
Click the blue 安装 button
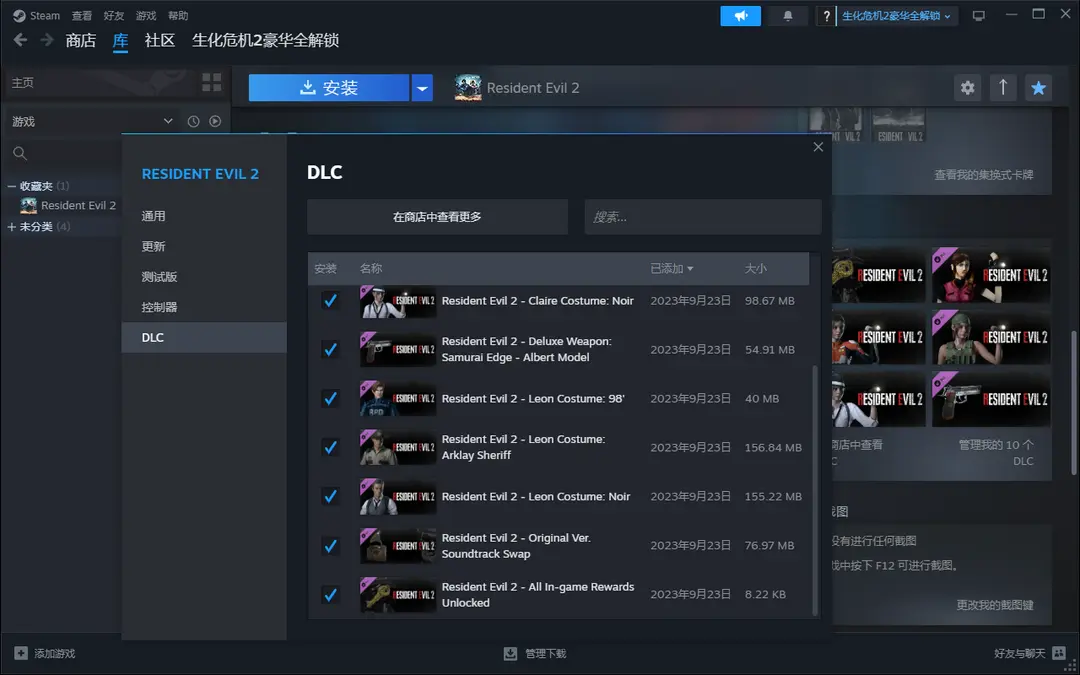(x=329, y=87)
